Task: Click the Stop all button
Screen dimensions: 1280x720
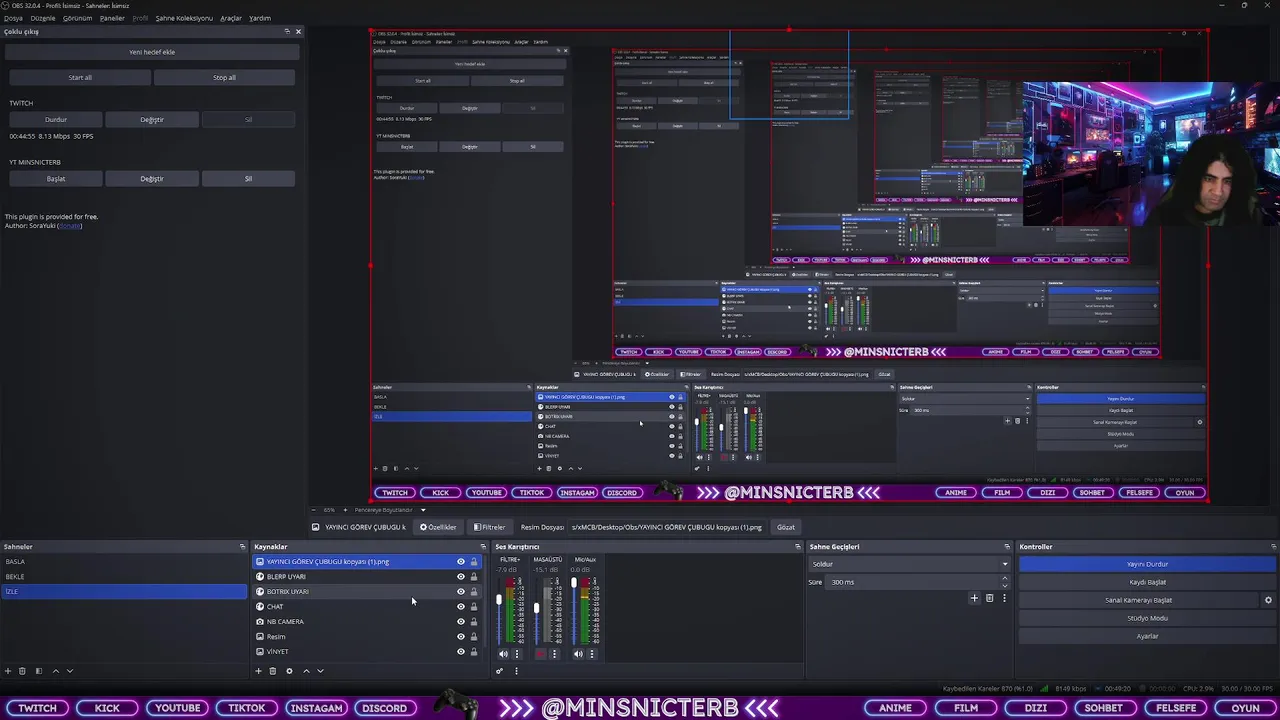Action: (224, 78)
